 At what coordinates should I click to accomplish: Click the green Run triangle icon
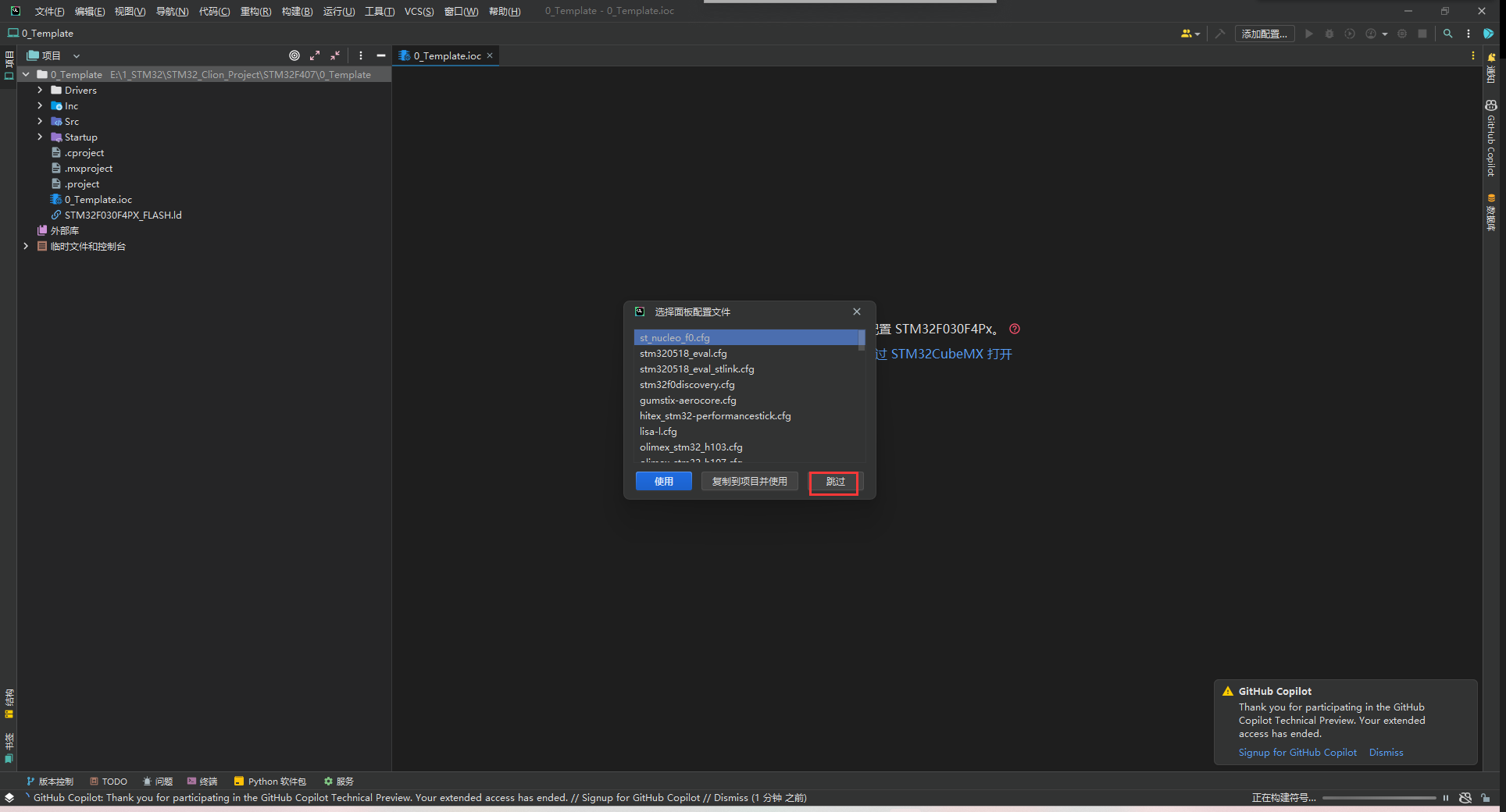point(1309,34)
